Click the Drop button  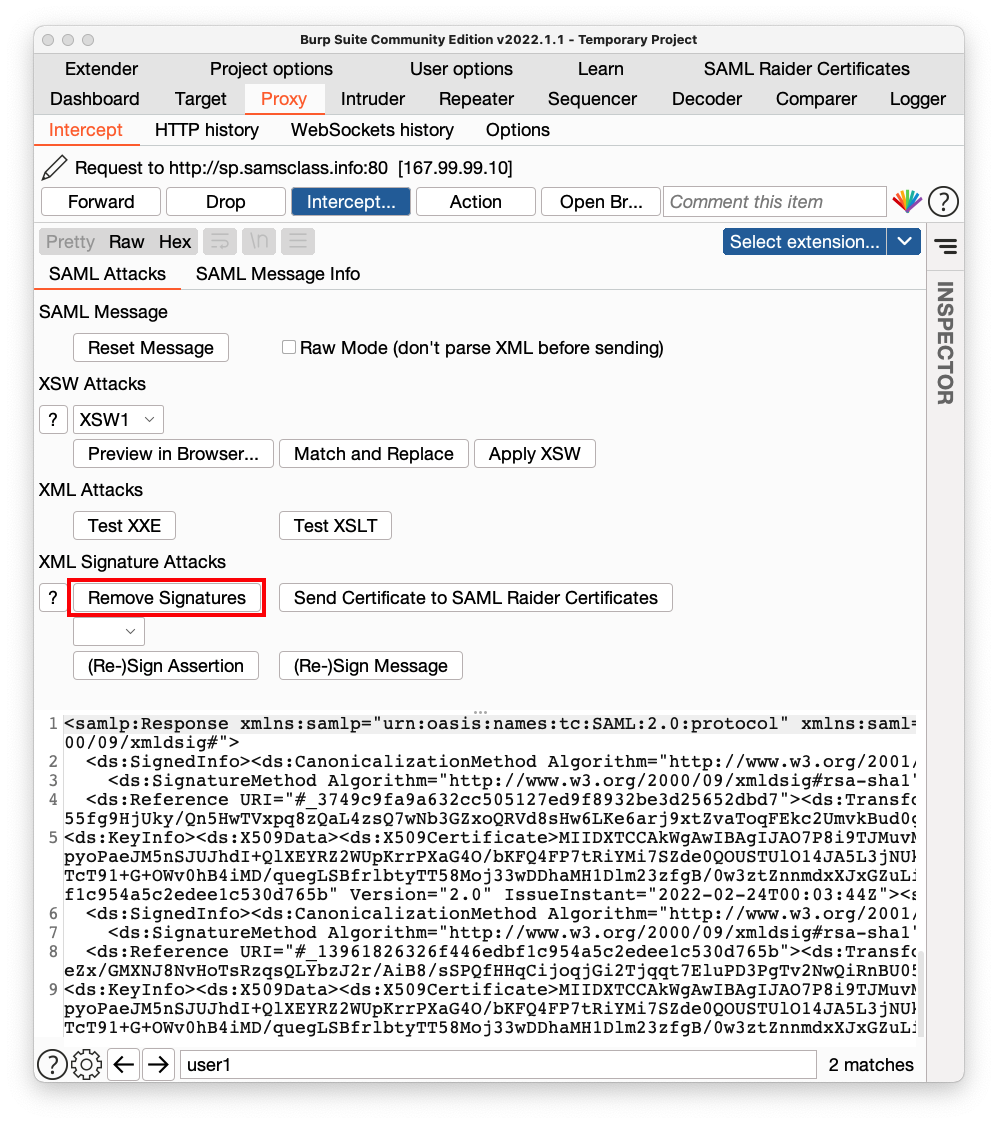click(x=226, y=201)
